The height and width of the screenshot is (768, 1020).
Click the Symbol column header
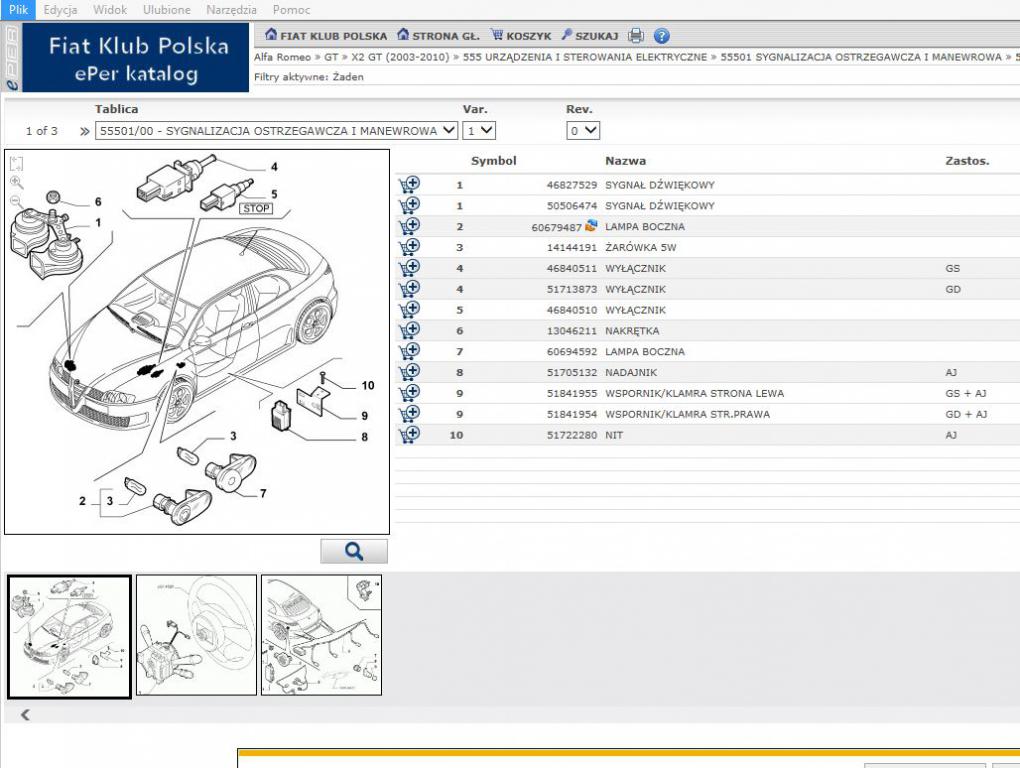tap(494, 161)
